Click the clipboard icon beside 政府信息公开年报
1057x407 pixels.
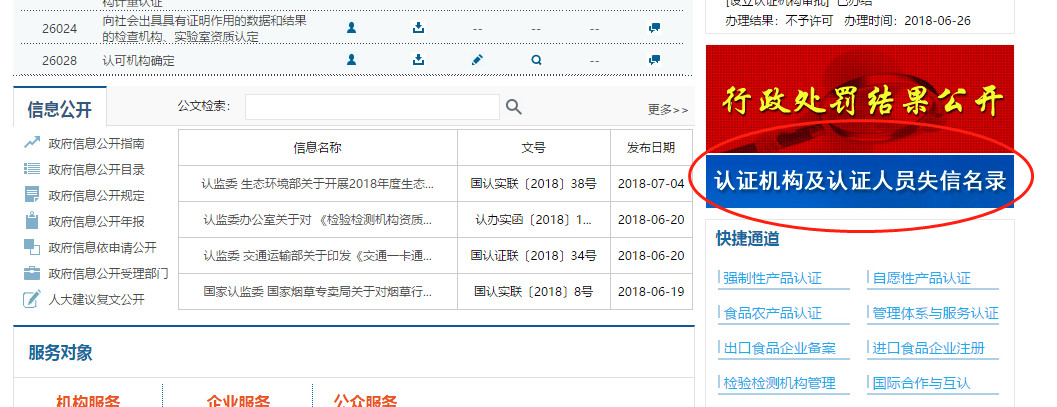click(x=32, y=221)
